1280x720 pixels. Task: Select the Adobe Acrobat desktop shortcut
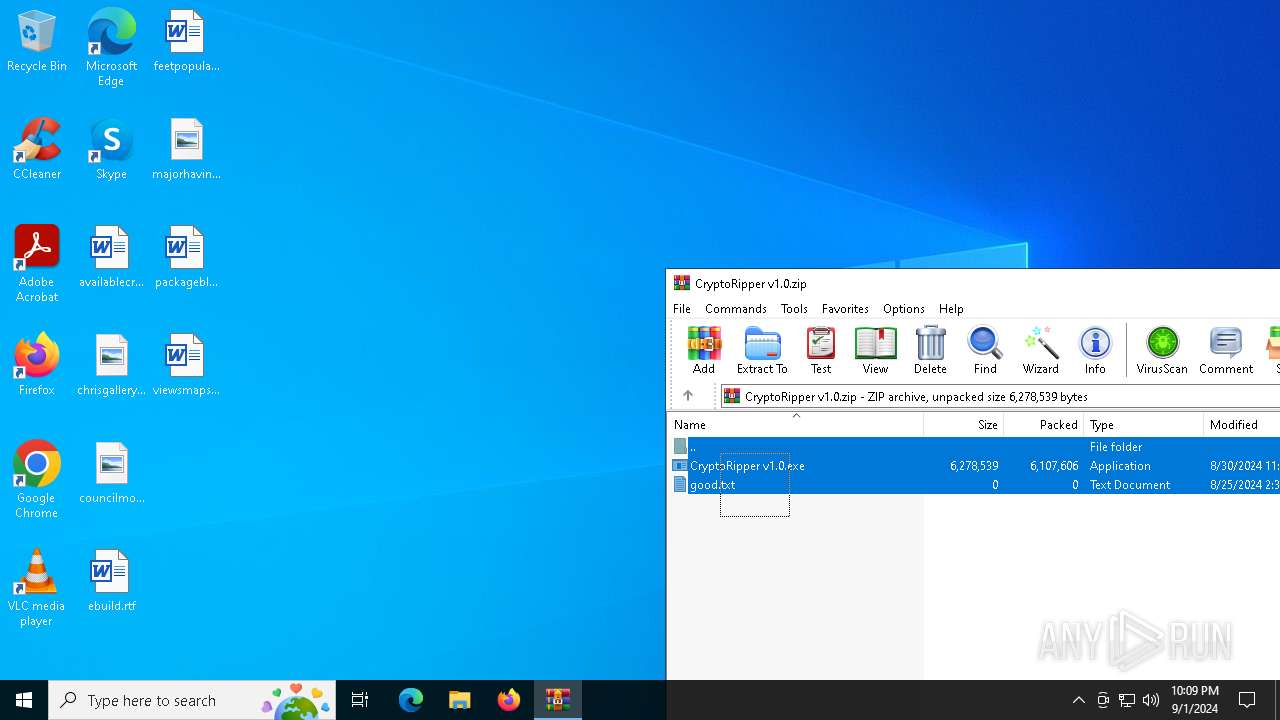(x=37, y=264)
